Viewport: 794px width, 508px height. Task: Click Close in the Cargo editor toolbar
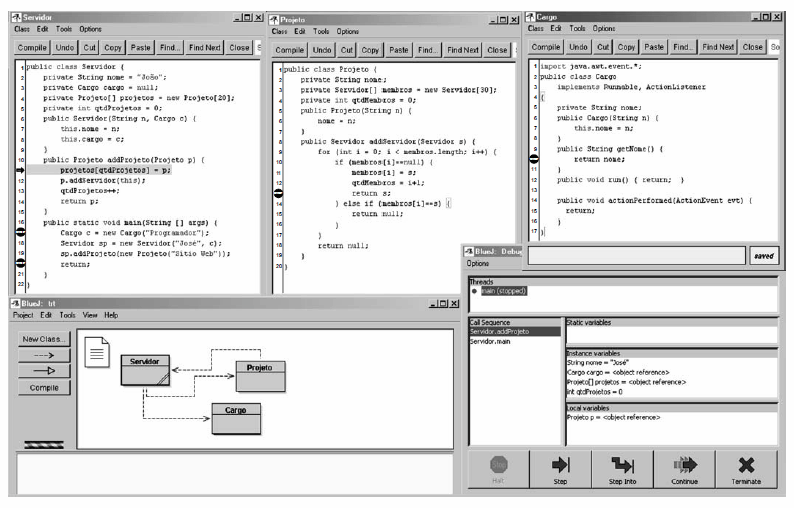point(752,47)
